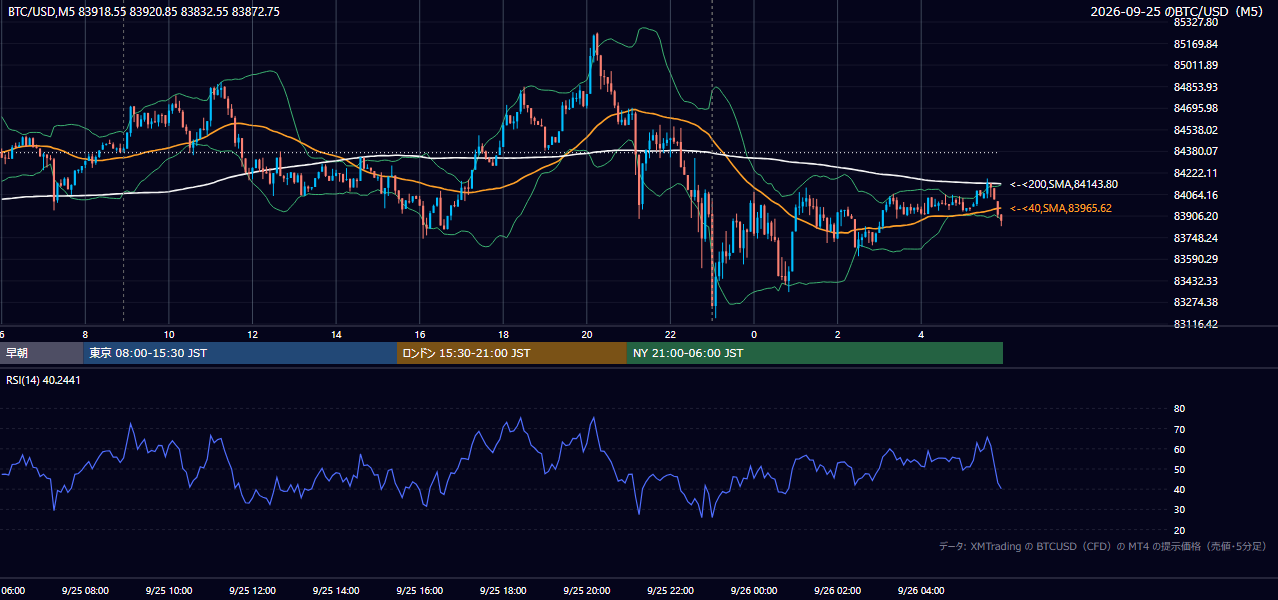This screenshot has height=600, width=1278.
Task: Click price axis value 83274.38
Action: (1196, 302)
